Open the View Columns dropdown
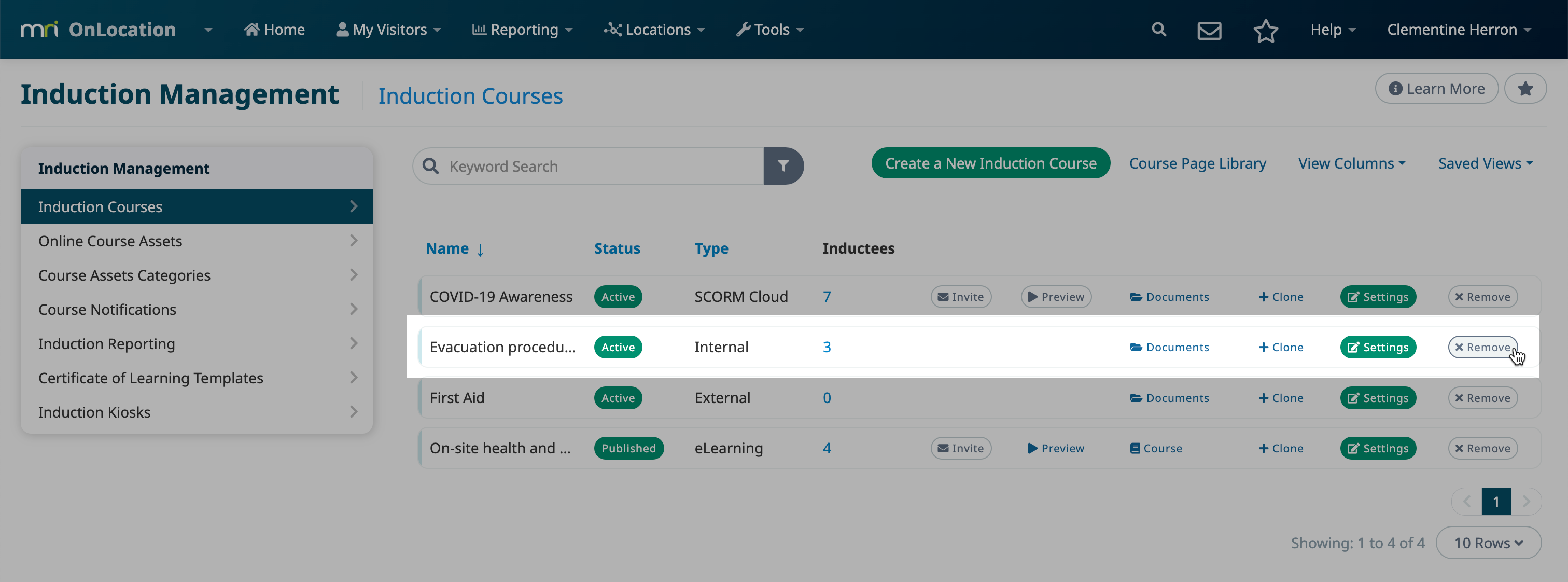 tap(1352, 163)
